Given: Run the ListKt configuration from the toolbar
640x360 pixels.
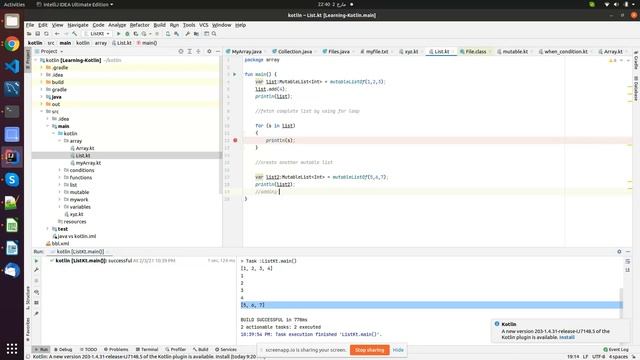Looking at the screenshot, I should point(118,34).
